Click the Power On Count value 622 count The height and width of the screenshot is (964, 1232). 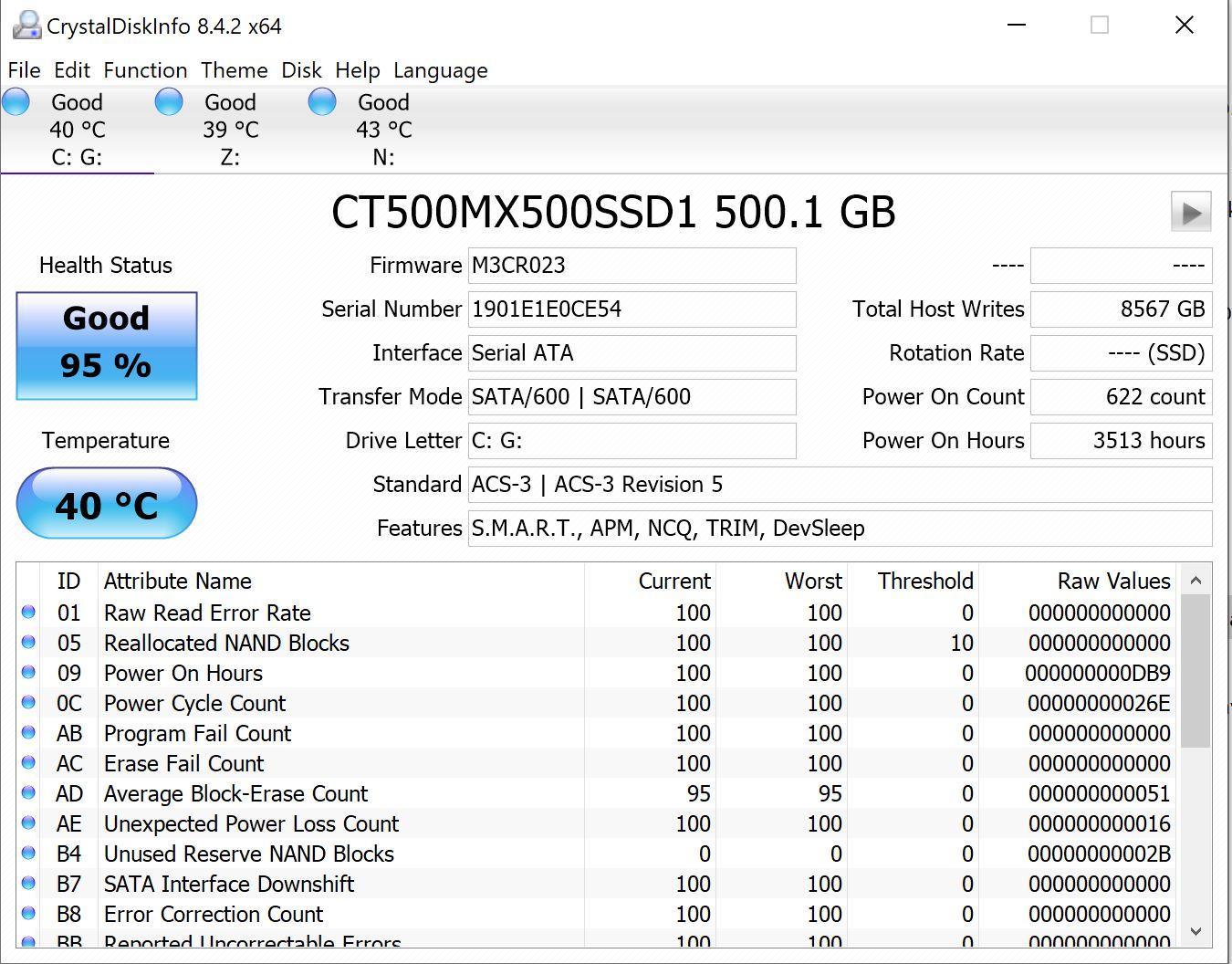1121,397
